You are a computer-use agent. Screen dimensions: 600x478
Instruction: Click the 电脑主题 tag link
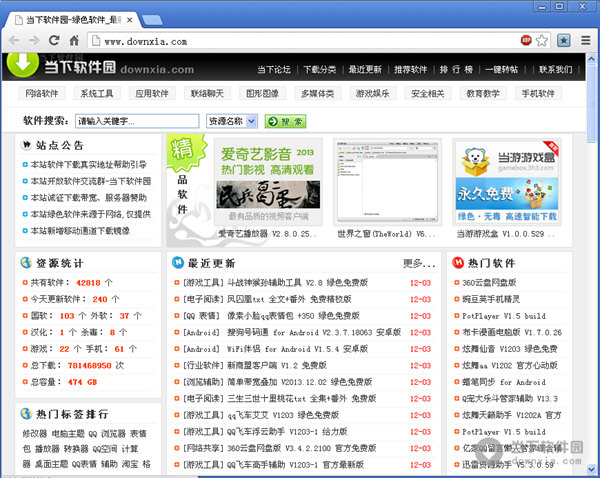68,434
